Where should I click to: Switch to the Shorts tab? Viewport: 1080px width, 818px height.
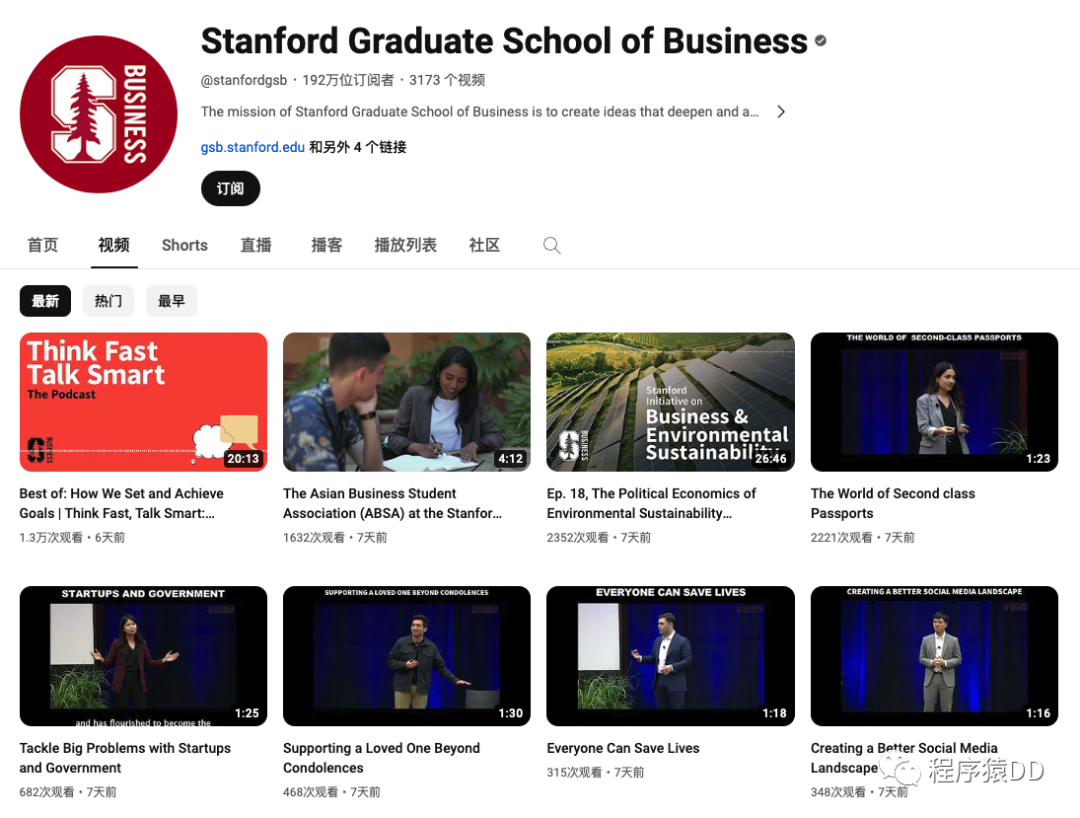tap(185, 245)
